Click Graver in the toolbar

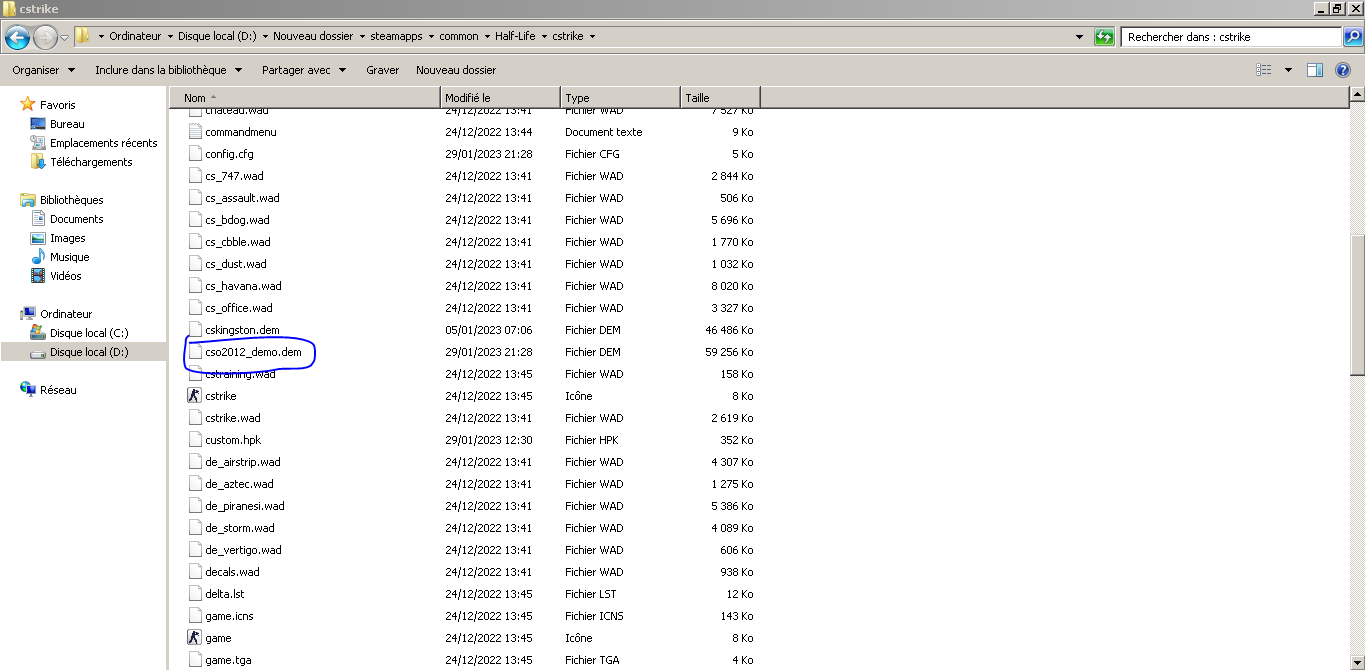382,70
